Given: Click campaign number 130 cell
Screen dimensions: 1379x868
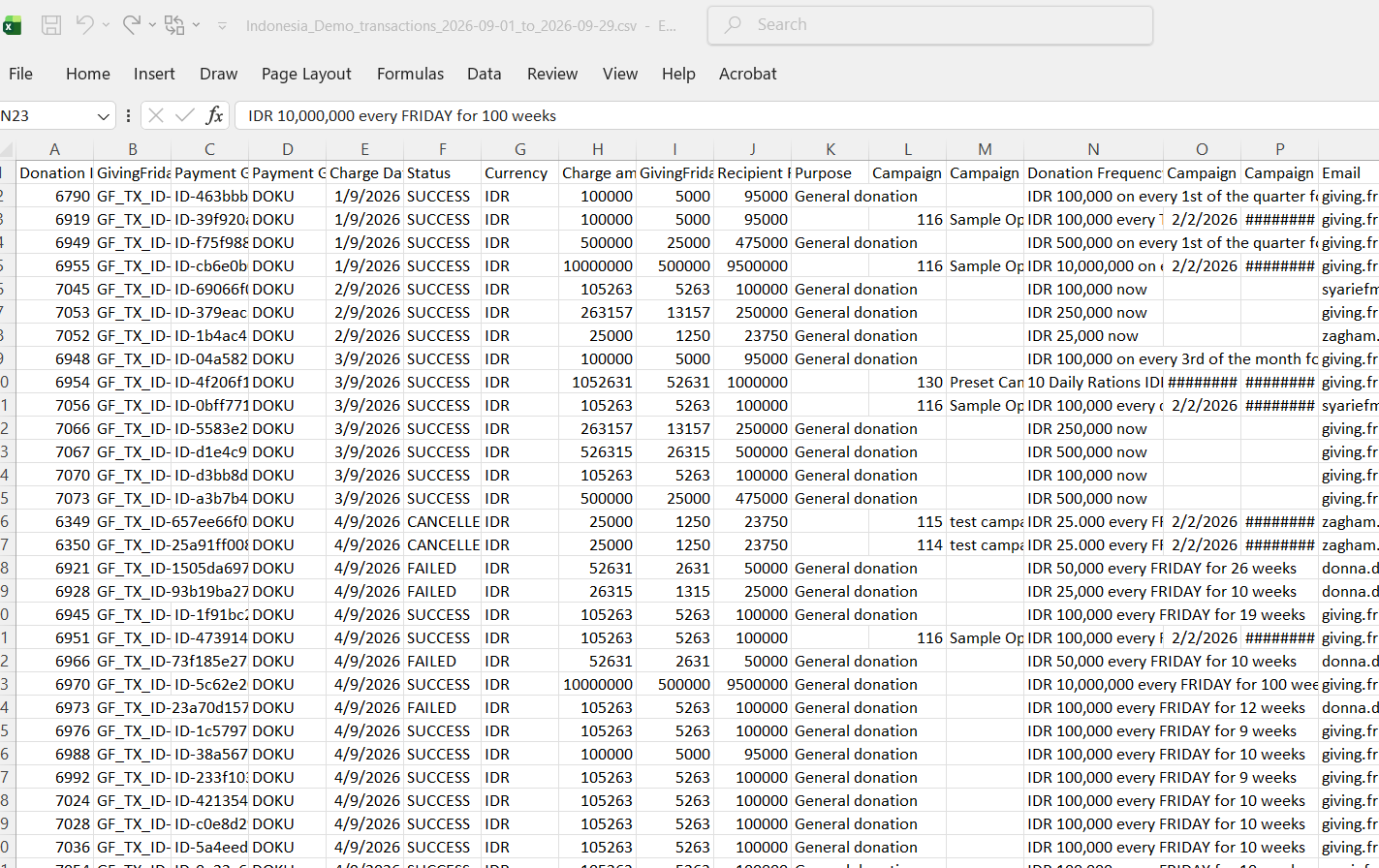Looking at the screenshot, I should pos(907,383).
